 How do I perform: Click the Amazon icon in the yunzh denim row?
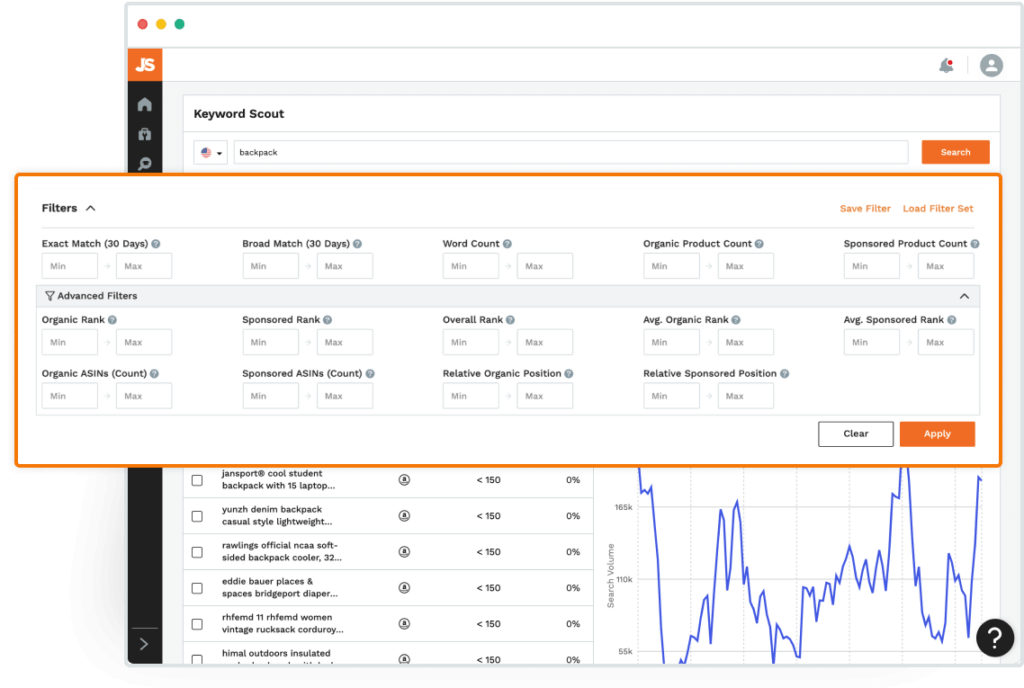click(x=404, y=516)
